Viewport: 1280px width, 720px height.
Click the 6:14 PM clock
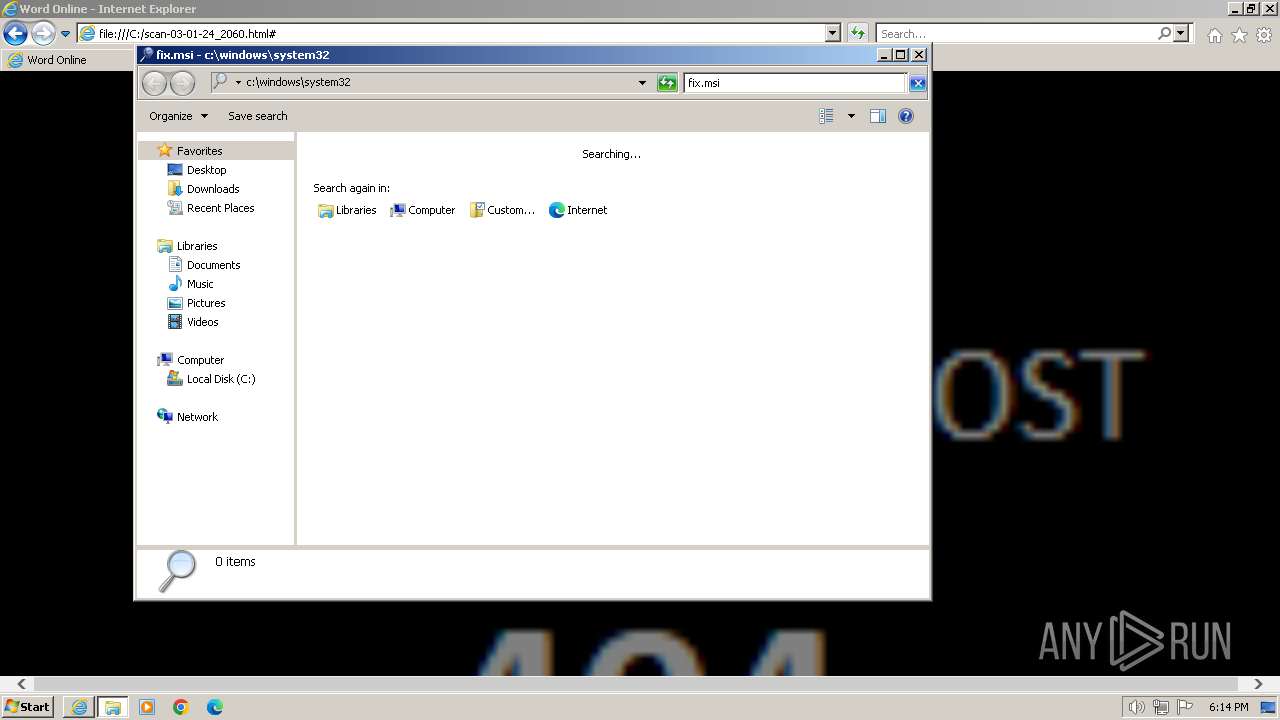click(1228, 707)
